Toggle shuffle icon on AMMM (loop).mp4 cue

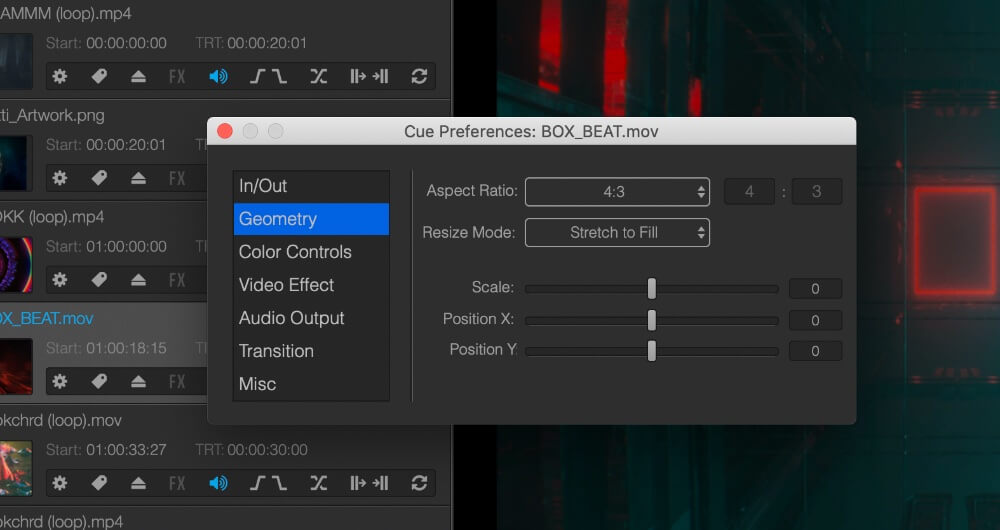318,77
